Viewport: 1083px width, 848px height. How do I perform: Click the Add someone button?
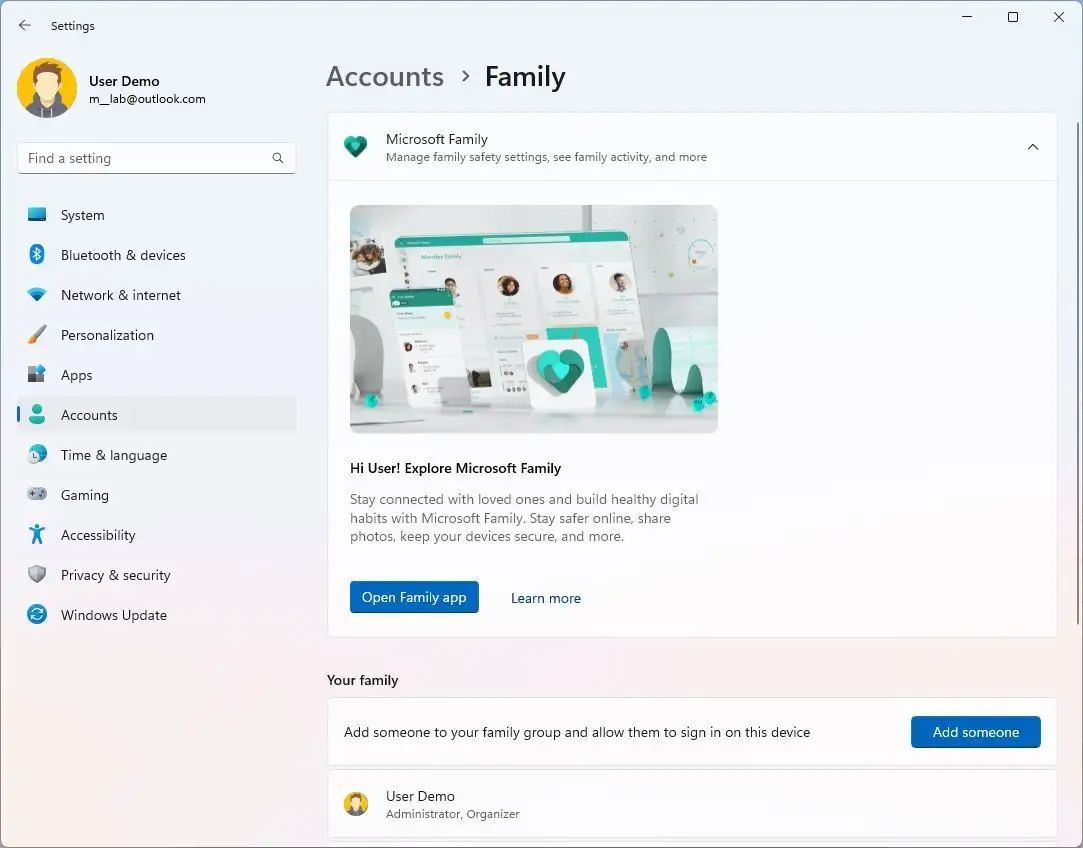coord(975,732)
